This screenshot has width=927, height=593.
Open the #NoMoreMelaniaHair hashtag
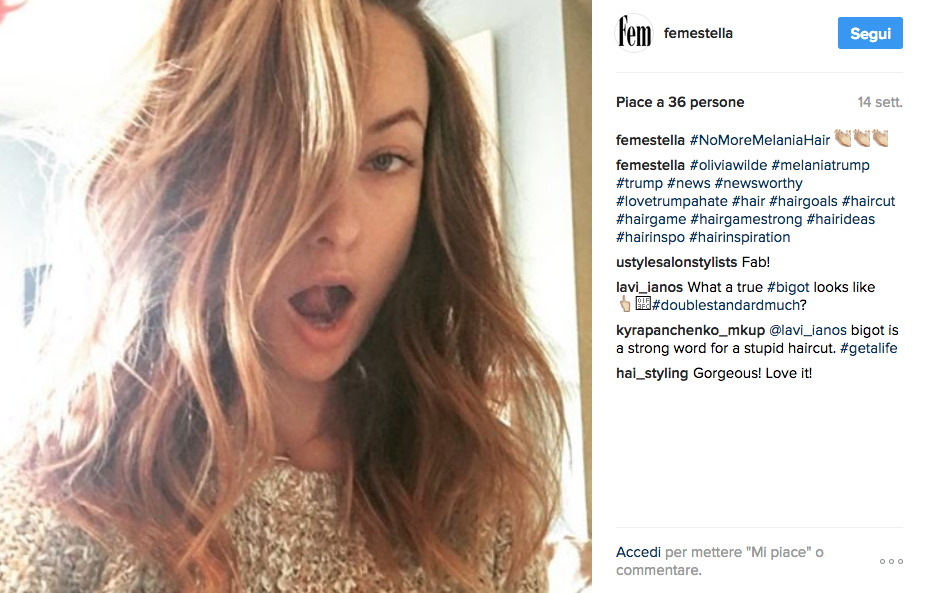(x=760, y=140)
